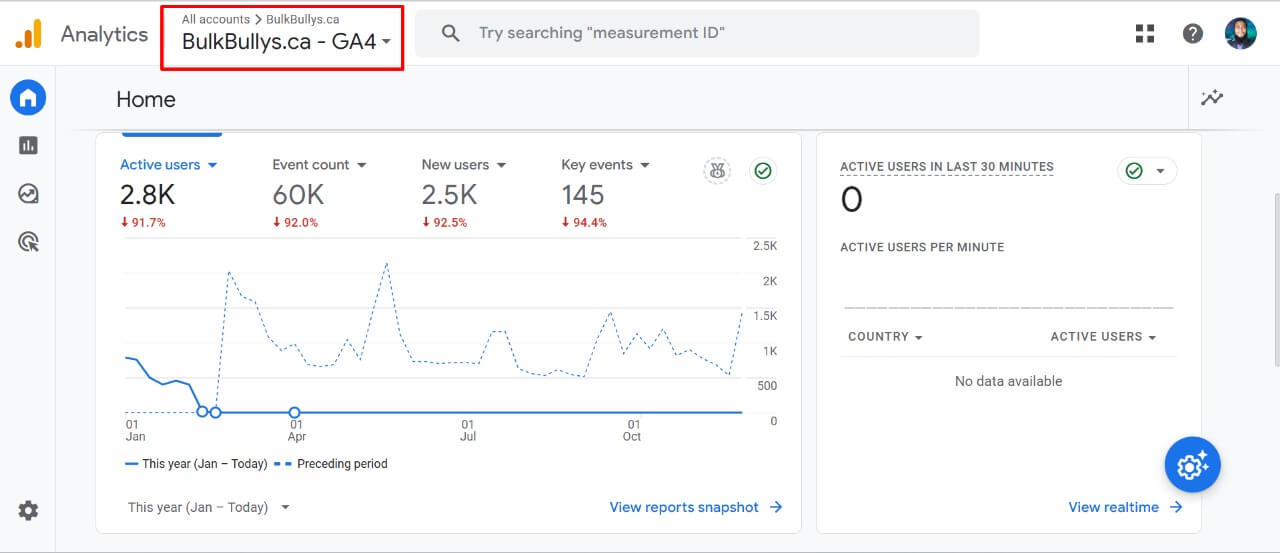1280x553 pixels.
Task: Click the ACTIVE USERS IN LAST 30 MINUTES label
Action: click(x=947, y=167)
